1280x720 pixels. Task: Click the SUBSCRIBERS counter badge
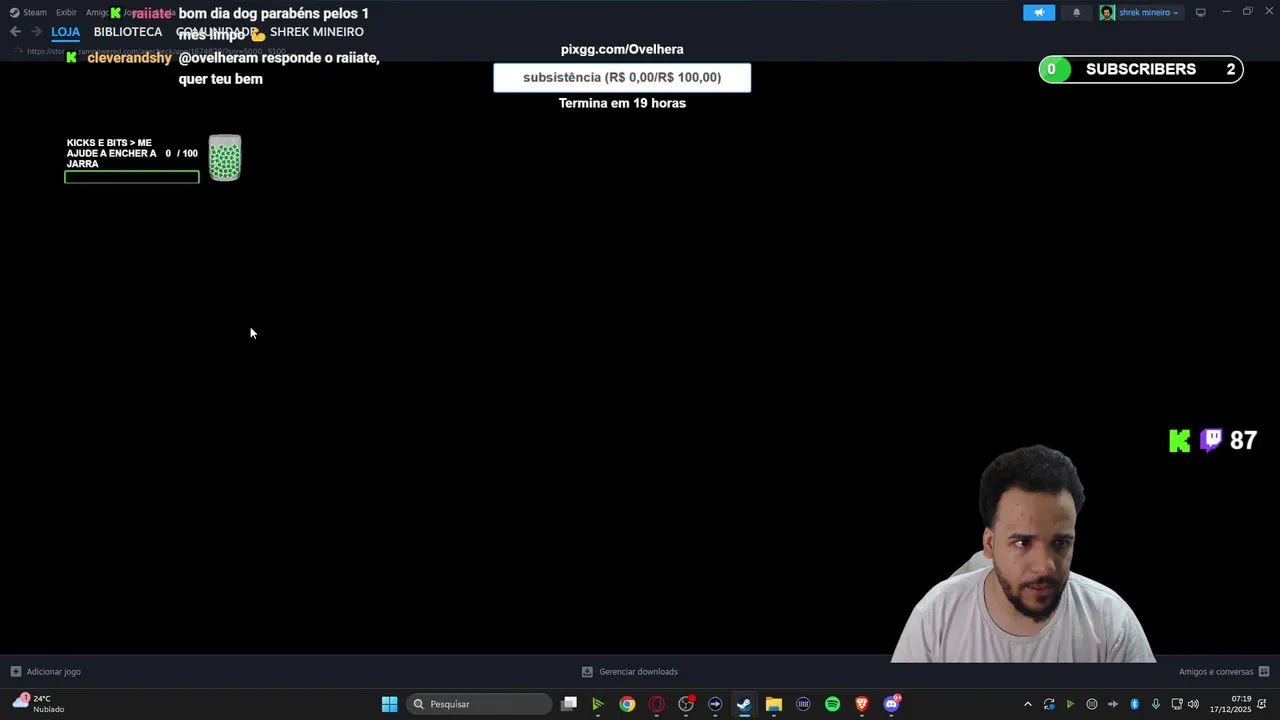[x=1141, y=69]
